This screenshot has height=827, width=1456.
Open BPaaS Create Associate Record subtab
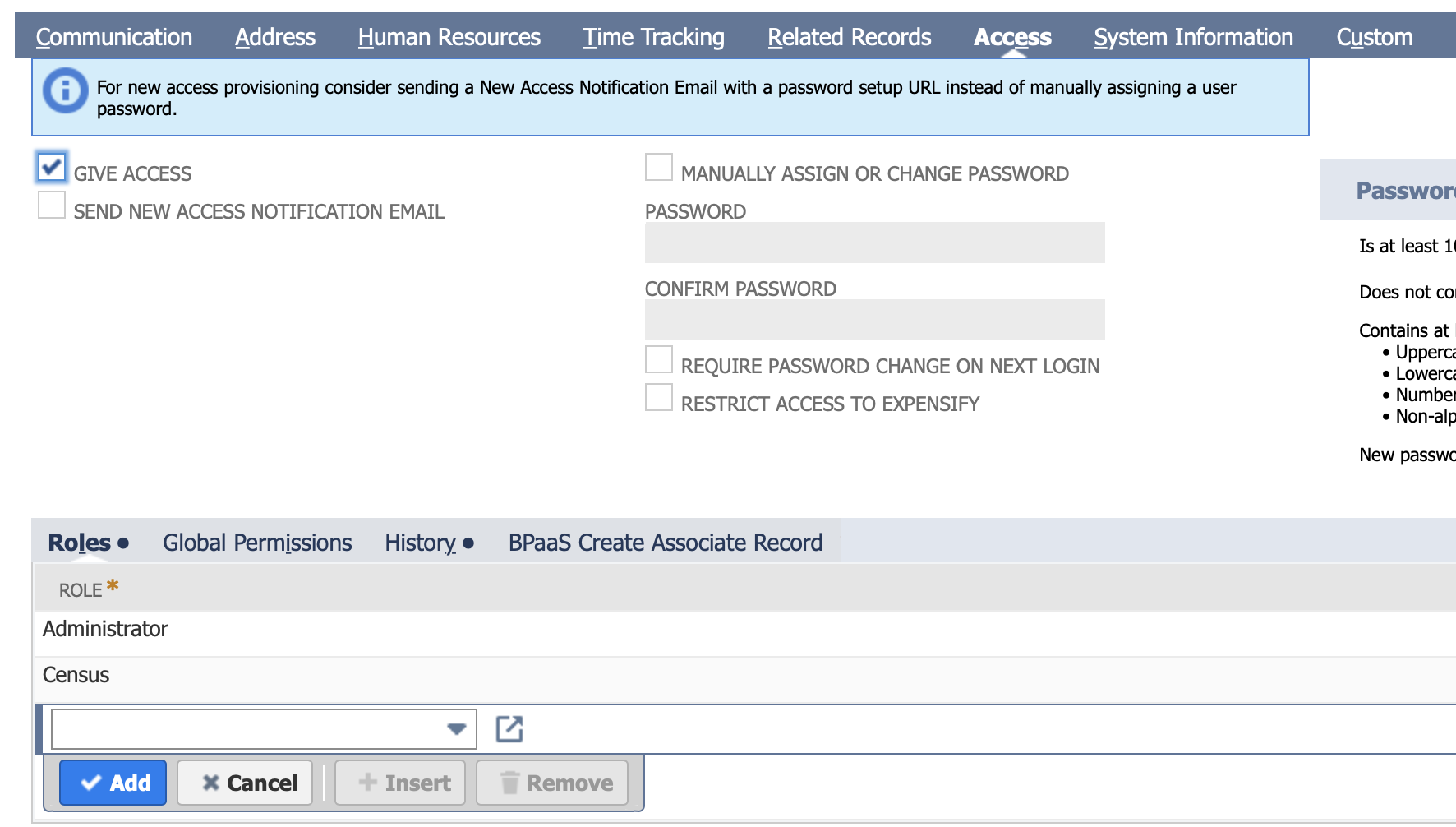(x=665, y=543)
